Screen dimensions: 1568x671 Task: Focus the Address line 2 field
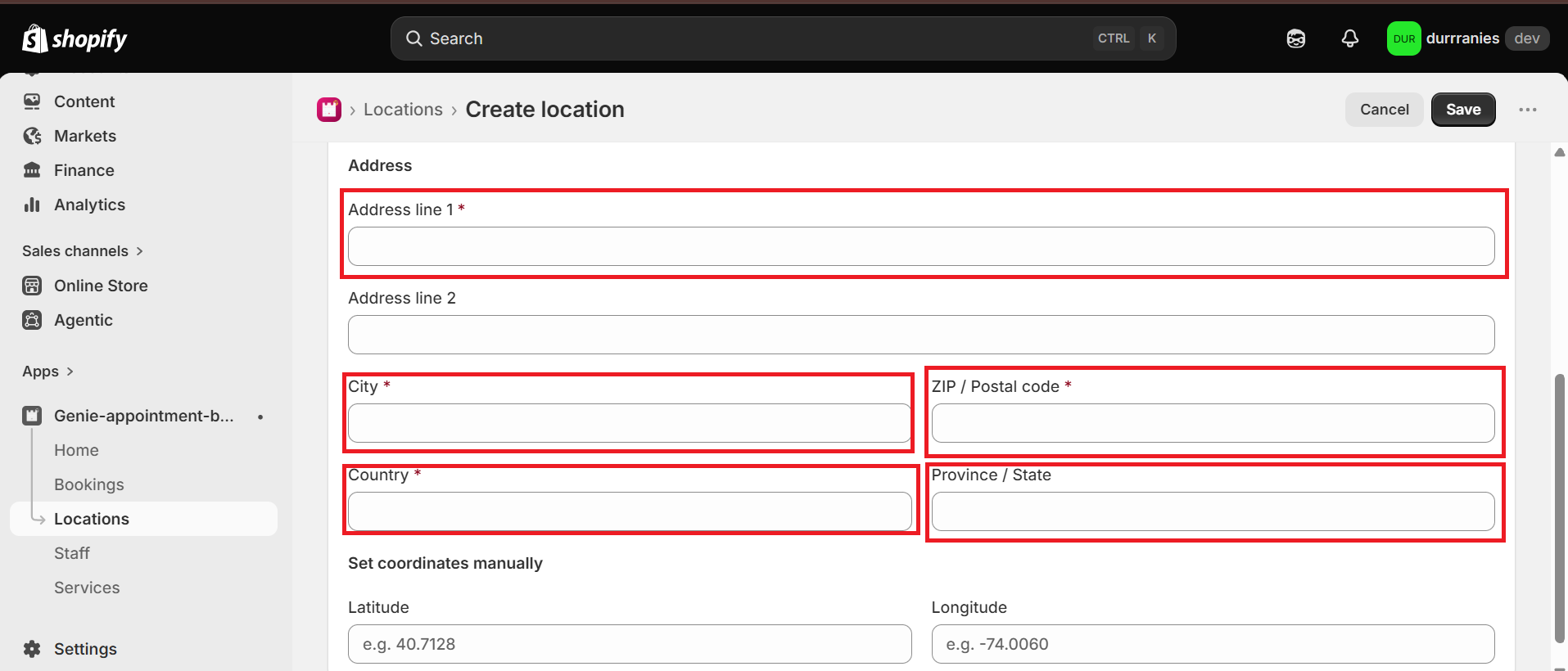921,335
